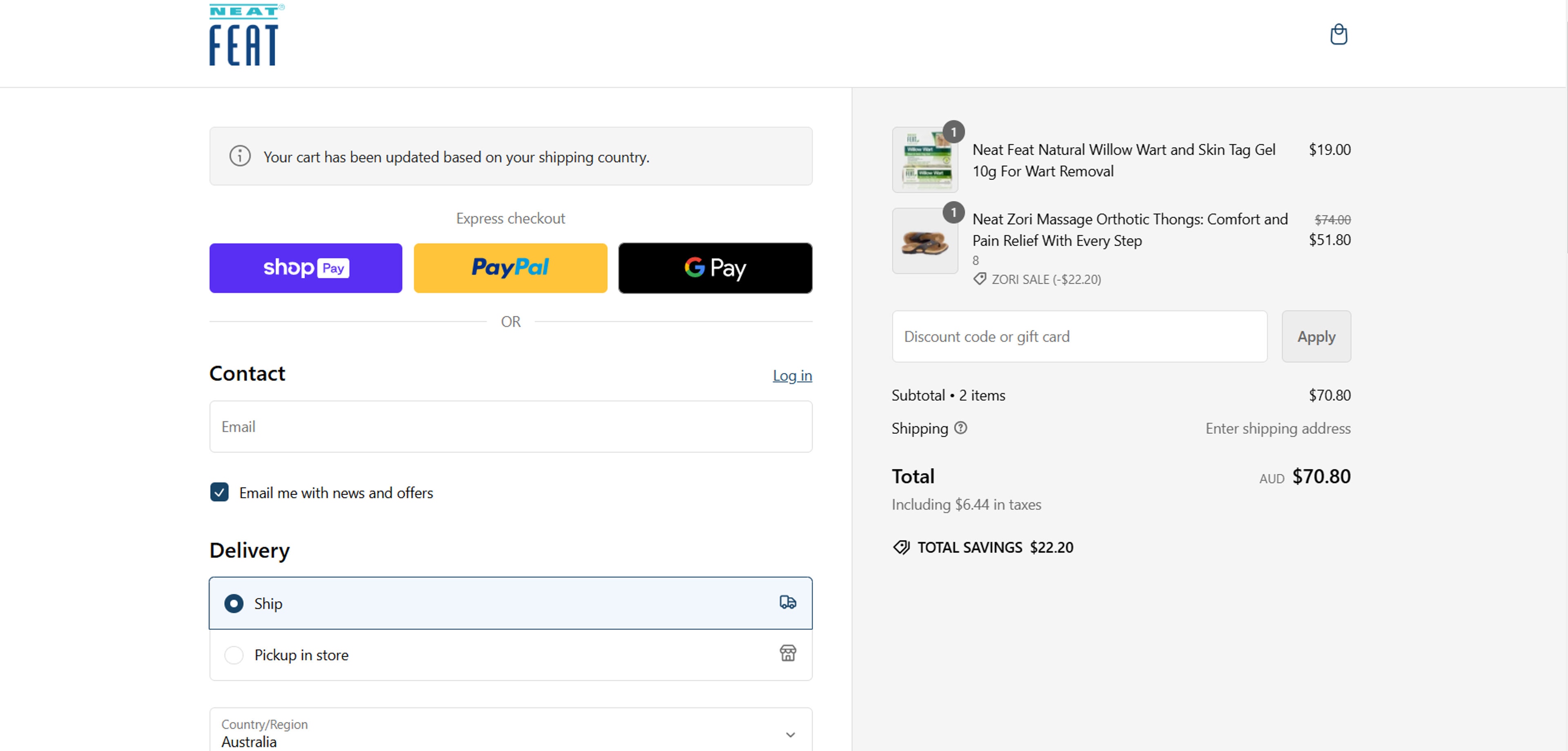Screen dimensions: 1568x751
Task: Click the Apply discount button
Action: [x=1316, y=337]
